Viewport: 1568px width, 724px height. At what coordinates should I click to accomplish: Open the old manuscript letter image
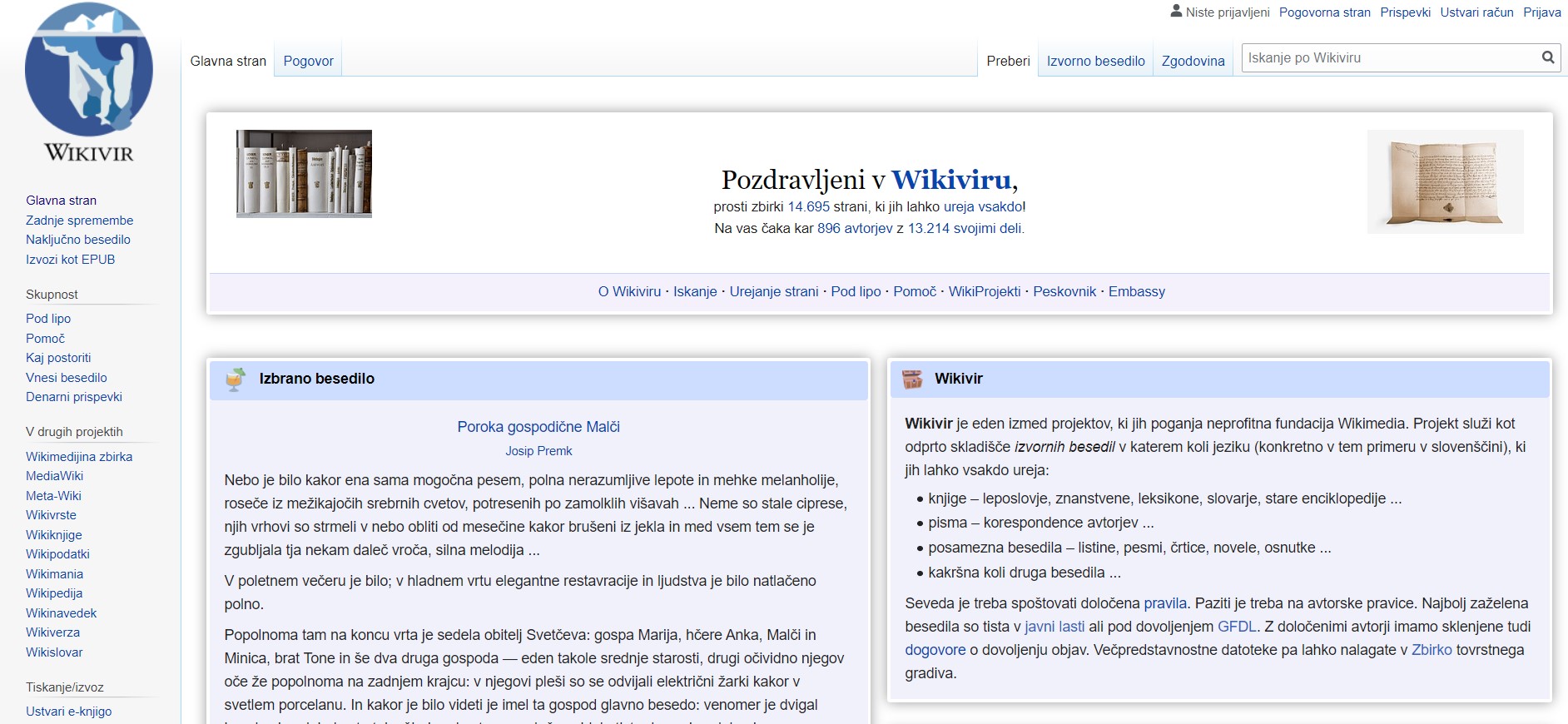[x=1446, y=181]
